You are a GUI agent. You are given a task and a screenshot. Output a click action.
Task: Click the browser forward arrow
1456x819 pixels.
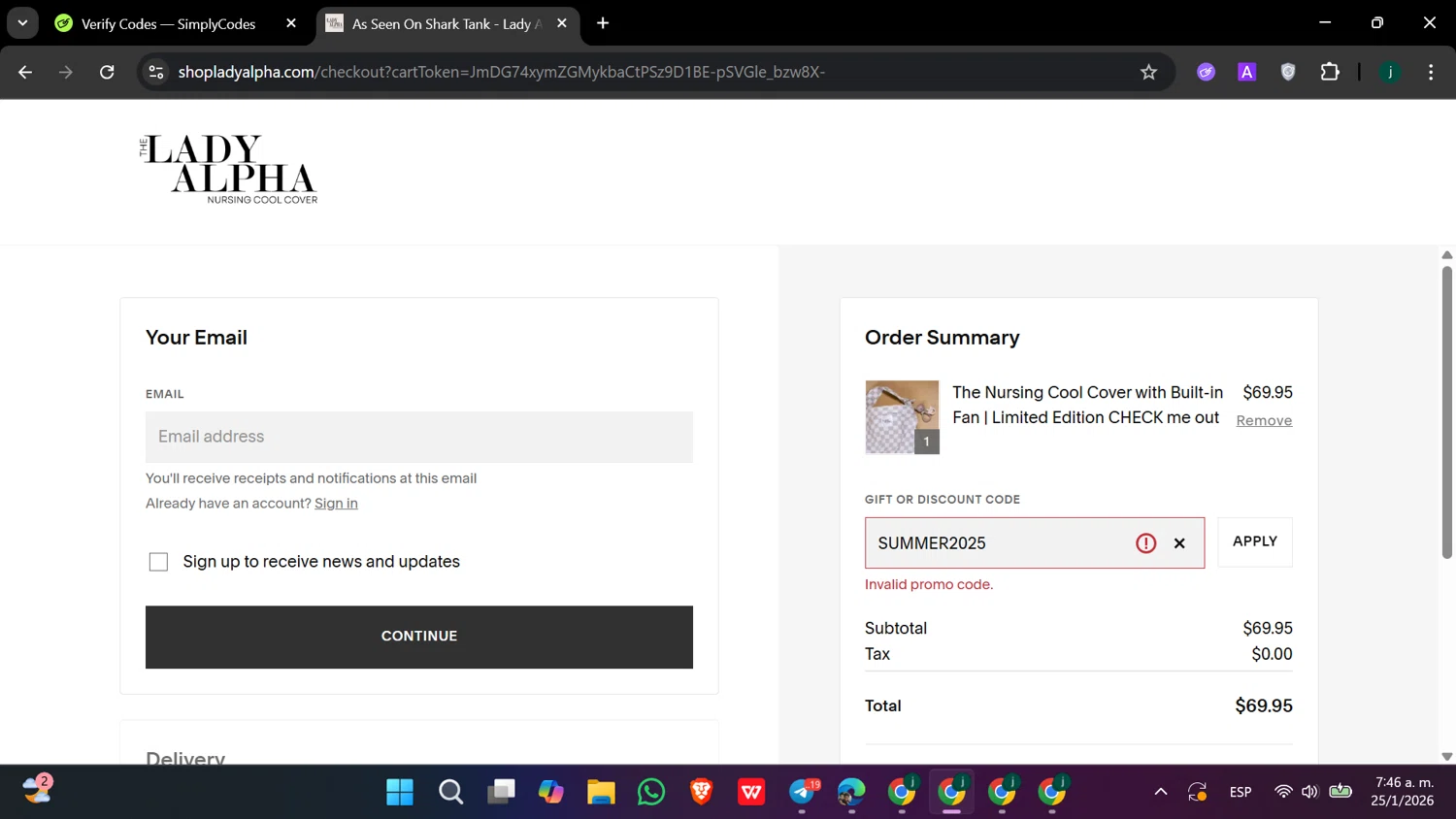click(x=66, y=72)
